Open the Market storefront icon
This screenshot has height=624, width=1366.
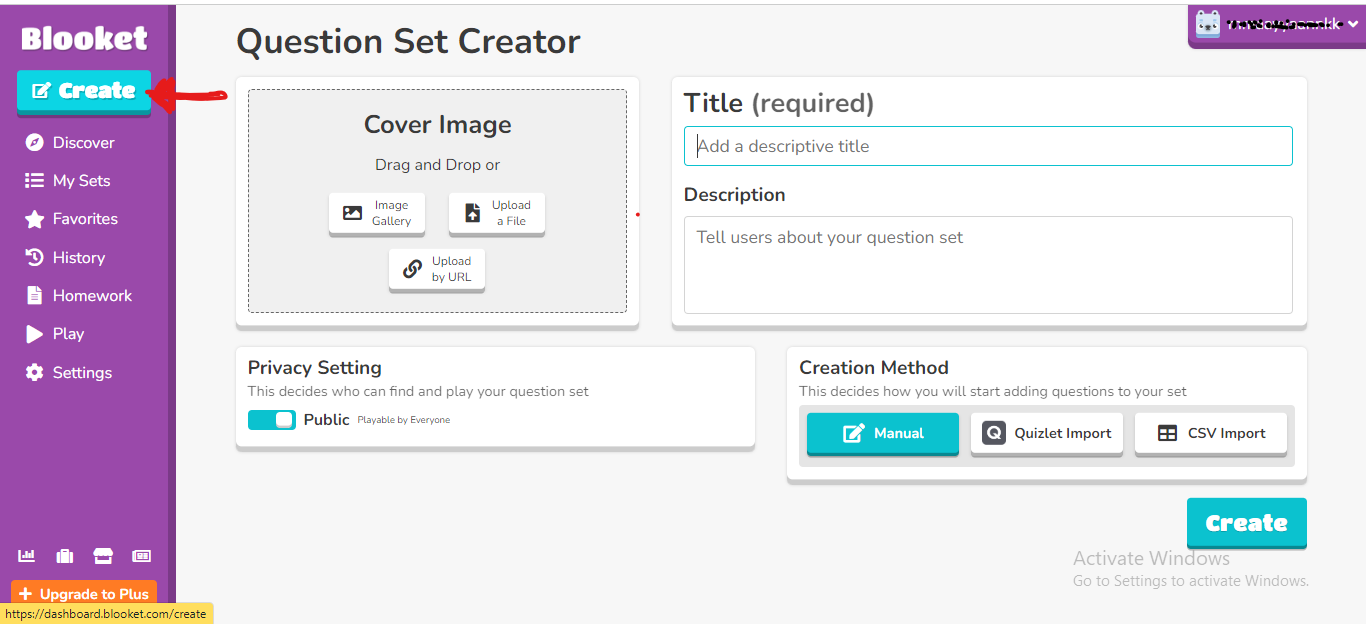[103, 556]
